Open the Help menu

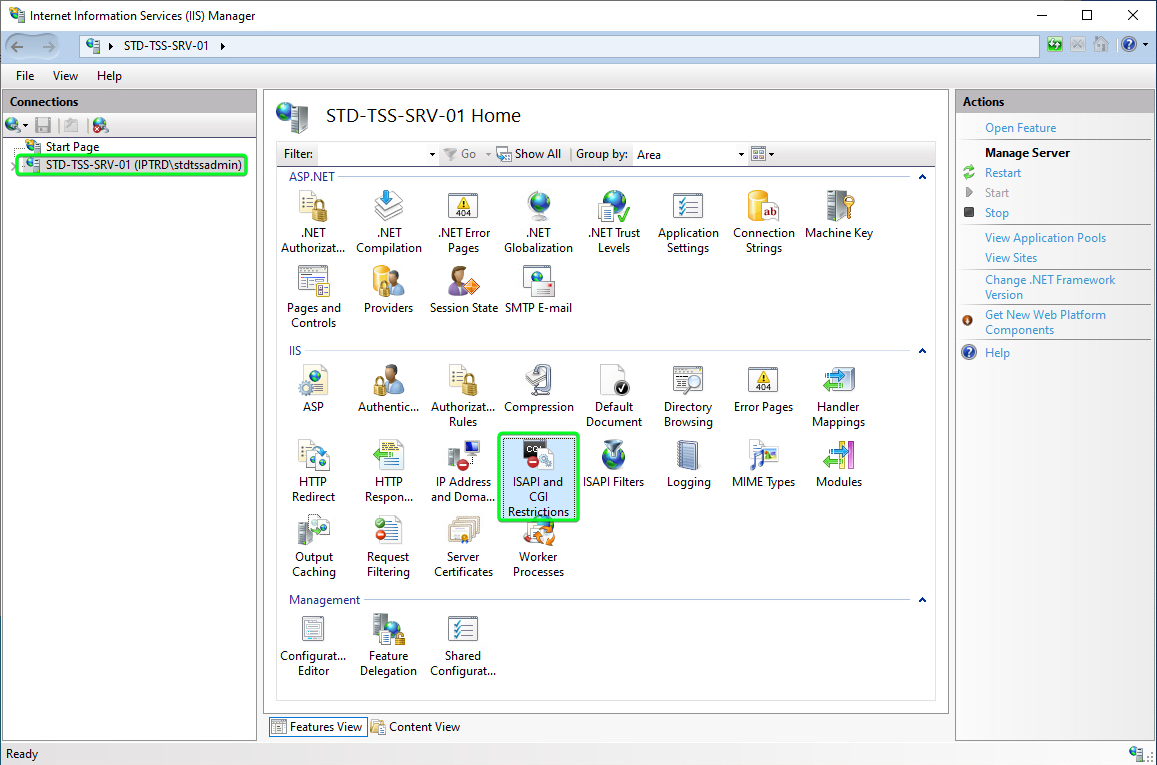click(109, 76)
